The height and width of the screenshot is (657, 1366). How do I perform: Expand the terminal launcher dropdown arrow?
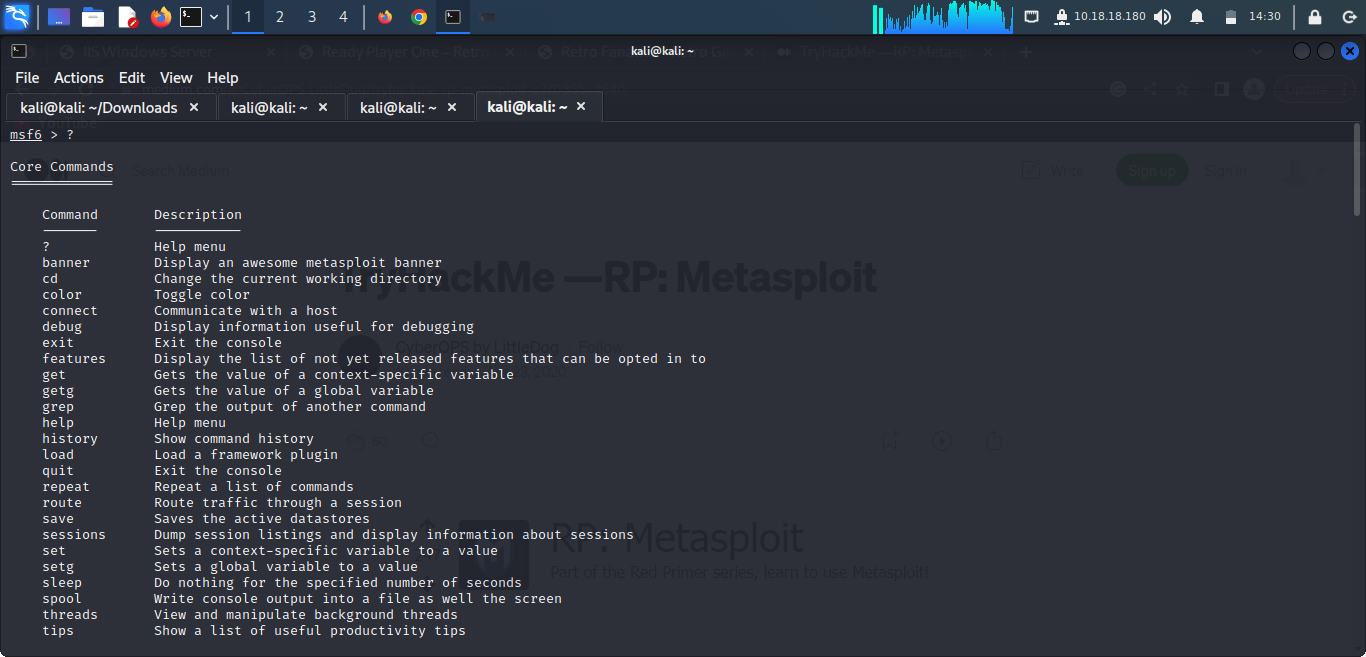(x=213, y=17)
